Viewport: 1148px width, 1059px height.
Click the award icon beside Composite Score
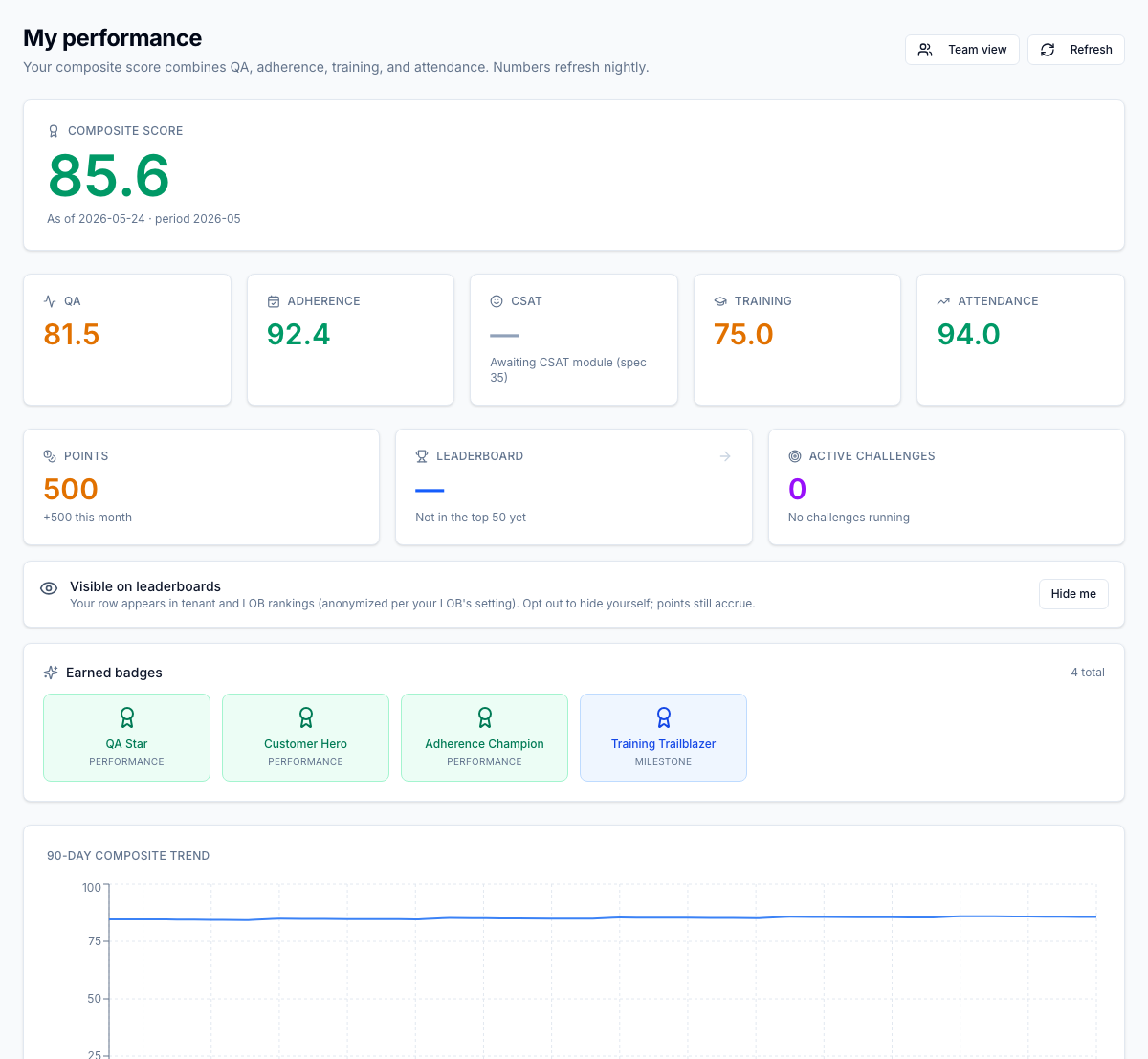pyautogui.click(x=54, y=131)
